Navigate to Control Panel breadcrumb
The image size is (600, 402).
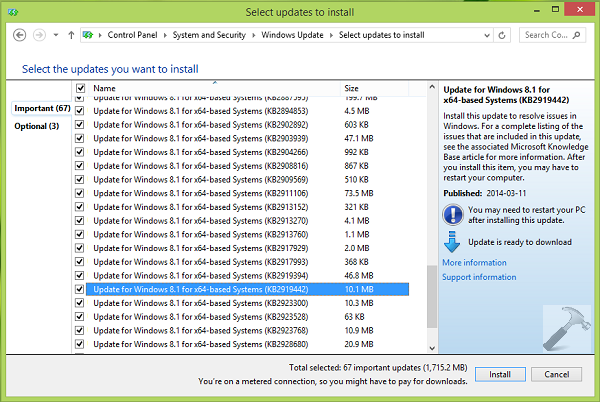click(132, 35)
